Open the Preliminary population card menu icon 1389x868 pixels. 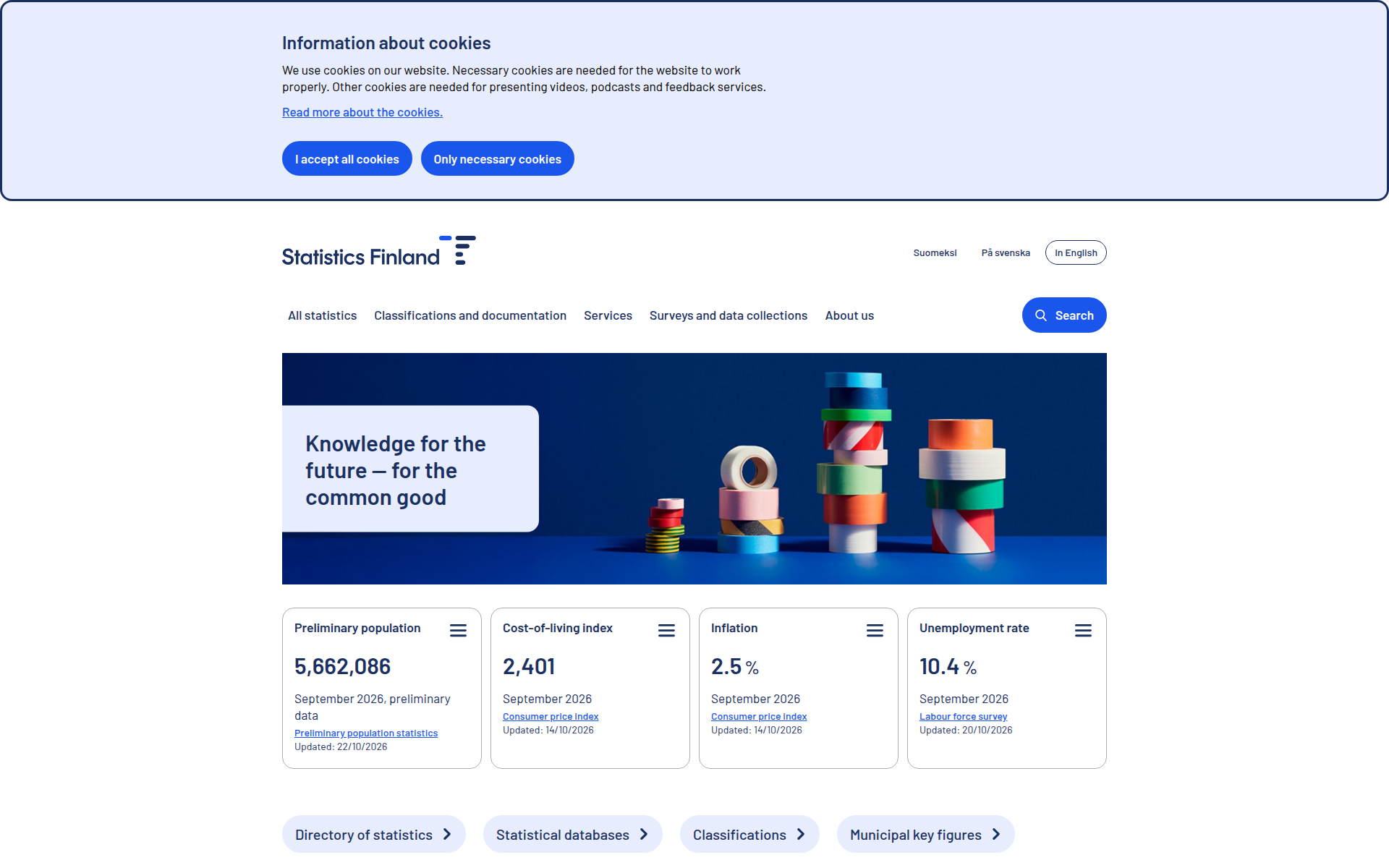(458, 631)
